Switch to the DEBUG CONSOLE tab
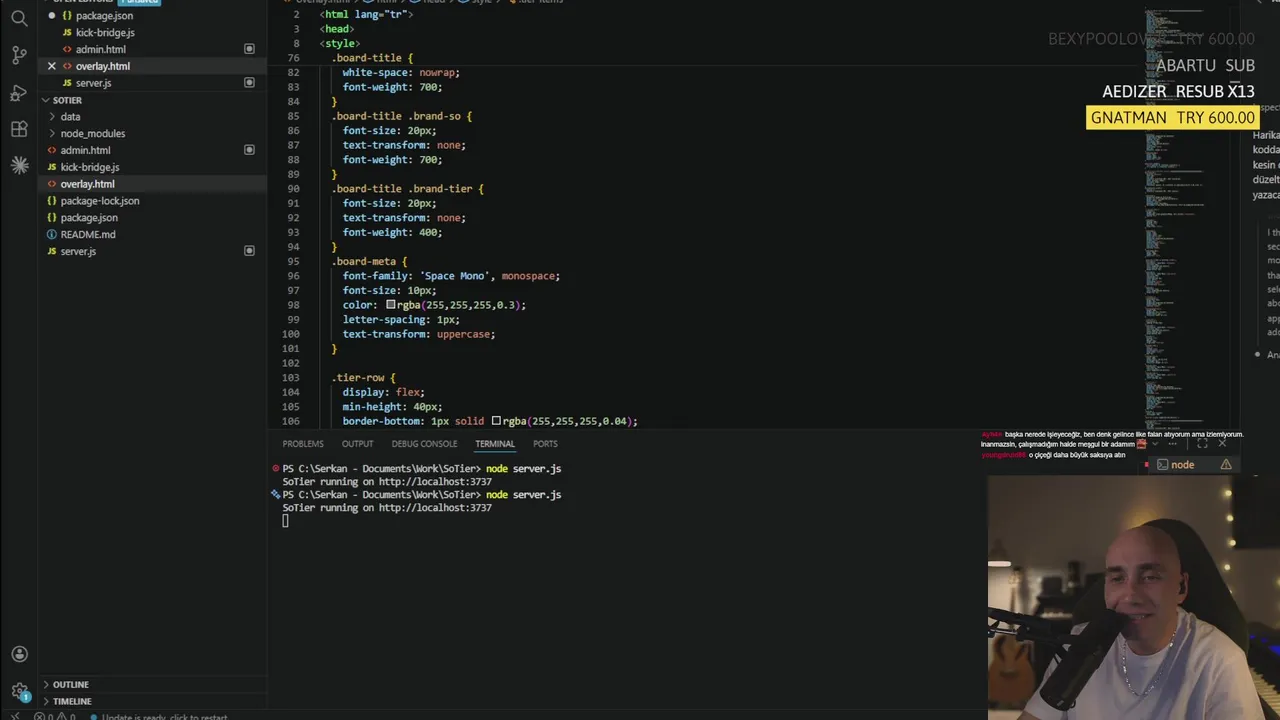This screenshot has width=1280, height=720. 424,444
